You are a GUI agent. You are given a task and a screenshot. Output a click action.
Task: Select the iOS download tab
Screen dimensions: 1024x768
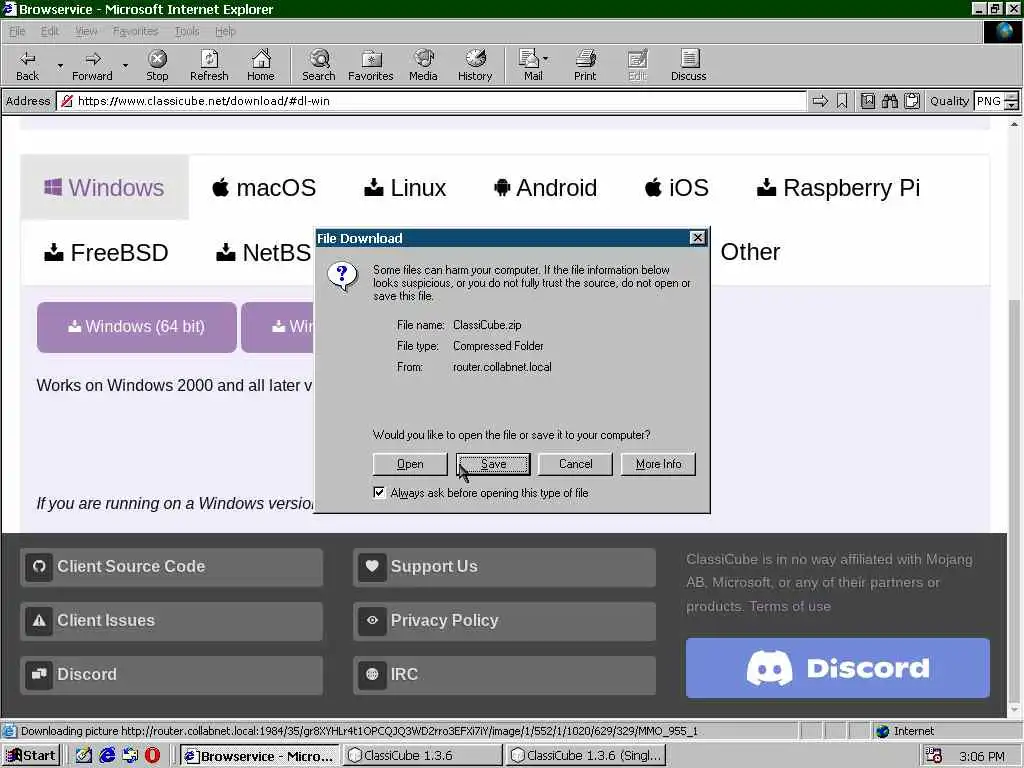click(x=677, y=187)
